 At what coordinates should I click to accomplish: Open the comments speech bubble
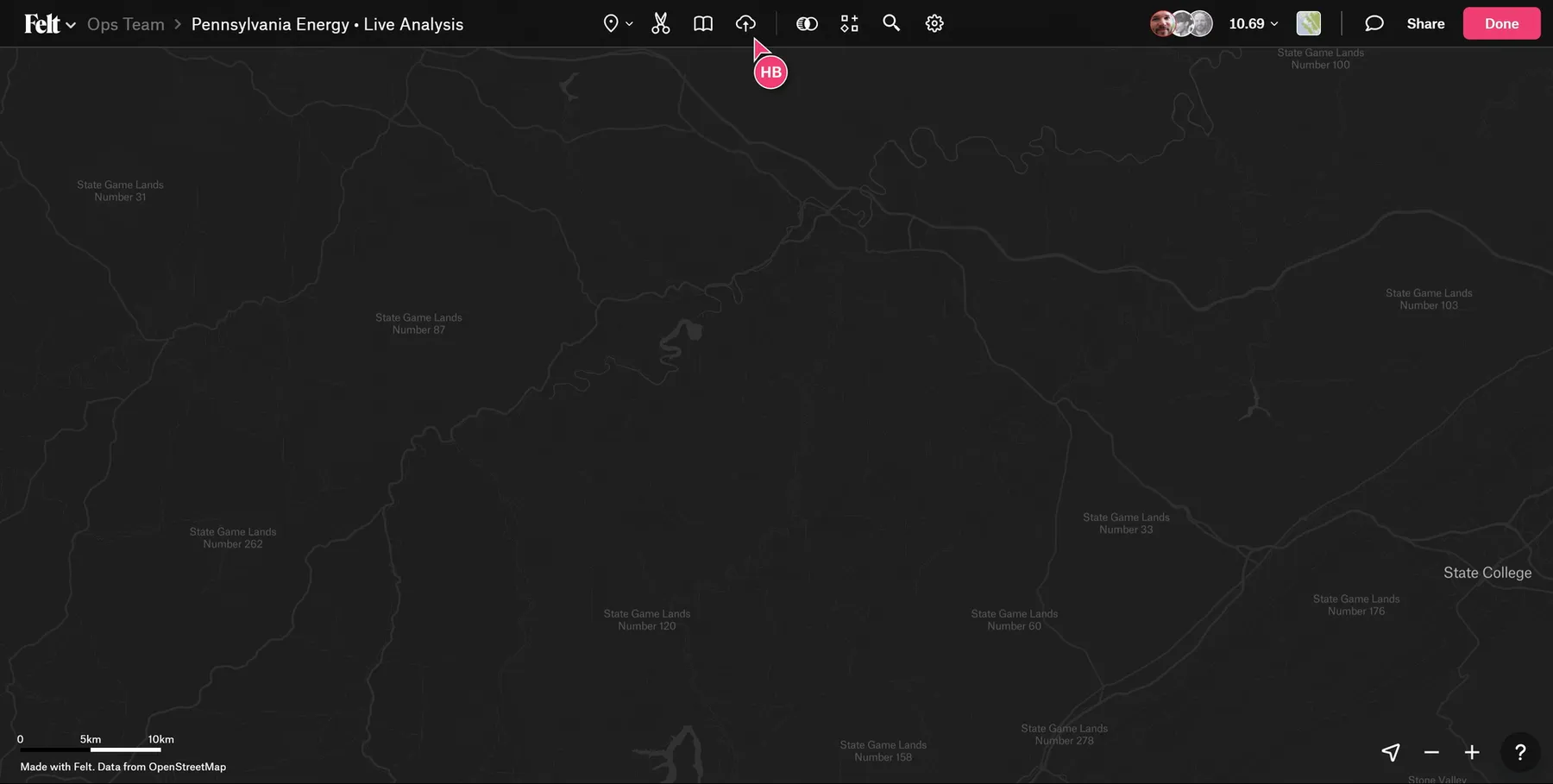(x=1374, y=23)
